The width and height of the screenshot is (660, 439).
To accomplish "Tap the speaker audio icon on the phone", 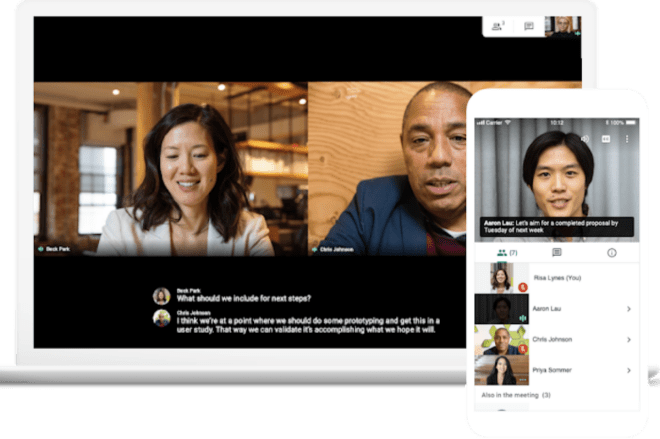I will coord(586,139).
